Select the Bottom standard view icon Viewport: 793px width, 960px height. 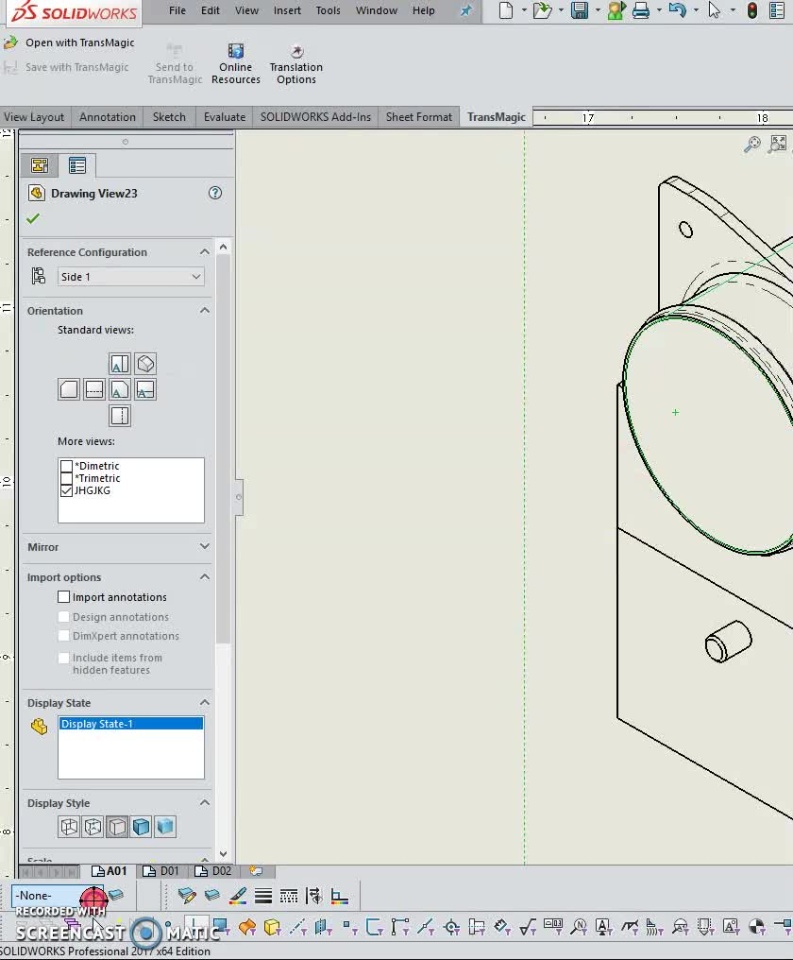[119, 416]
